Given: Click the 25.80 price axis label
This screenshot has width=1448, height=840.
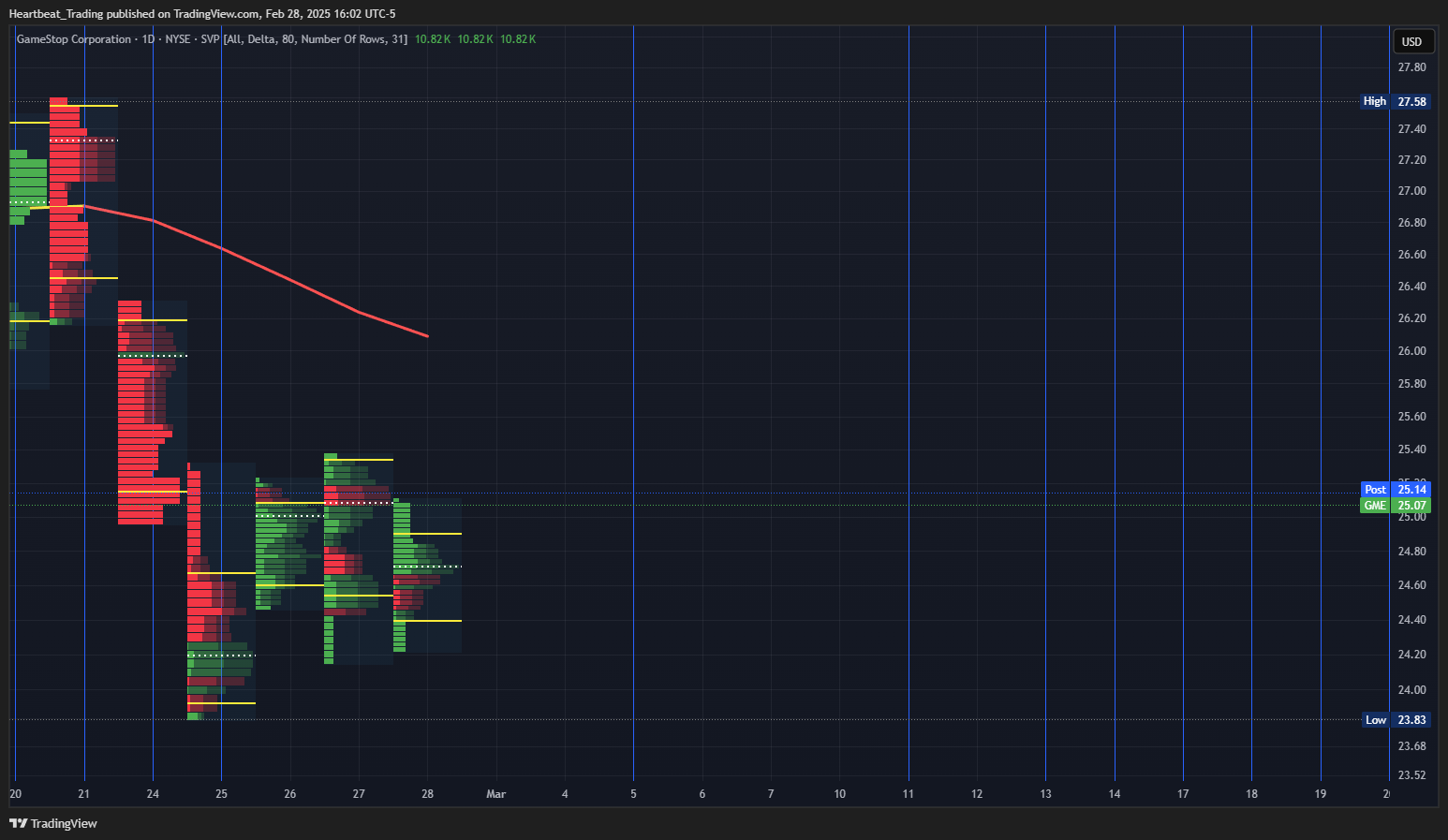Looking at the screenshot, I should [1411, 384].
